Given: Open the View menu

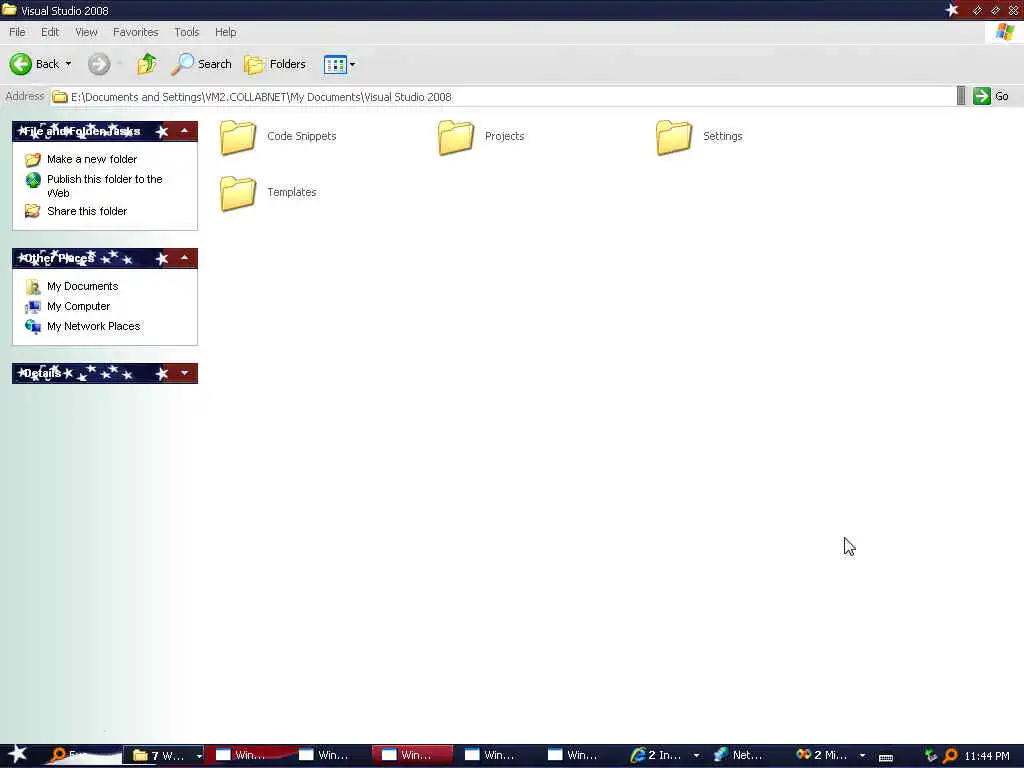Looking at the screenshot, I should pyautogui.click(x=86, y=32).
